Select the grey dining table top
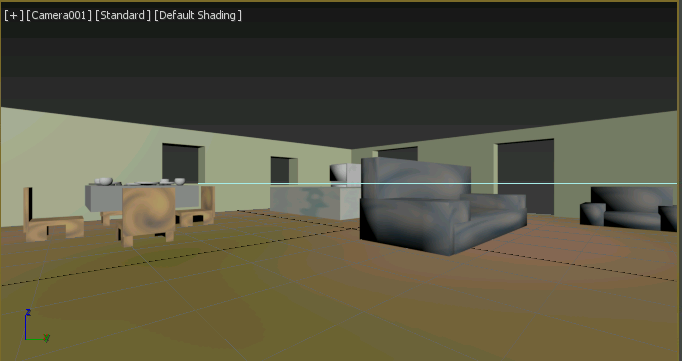The image size is (682, 361). coord(104,198)
